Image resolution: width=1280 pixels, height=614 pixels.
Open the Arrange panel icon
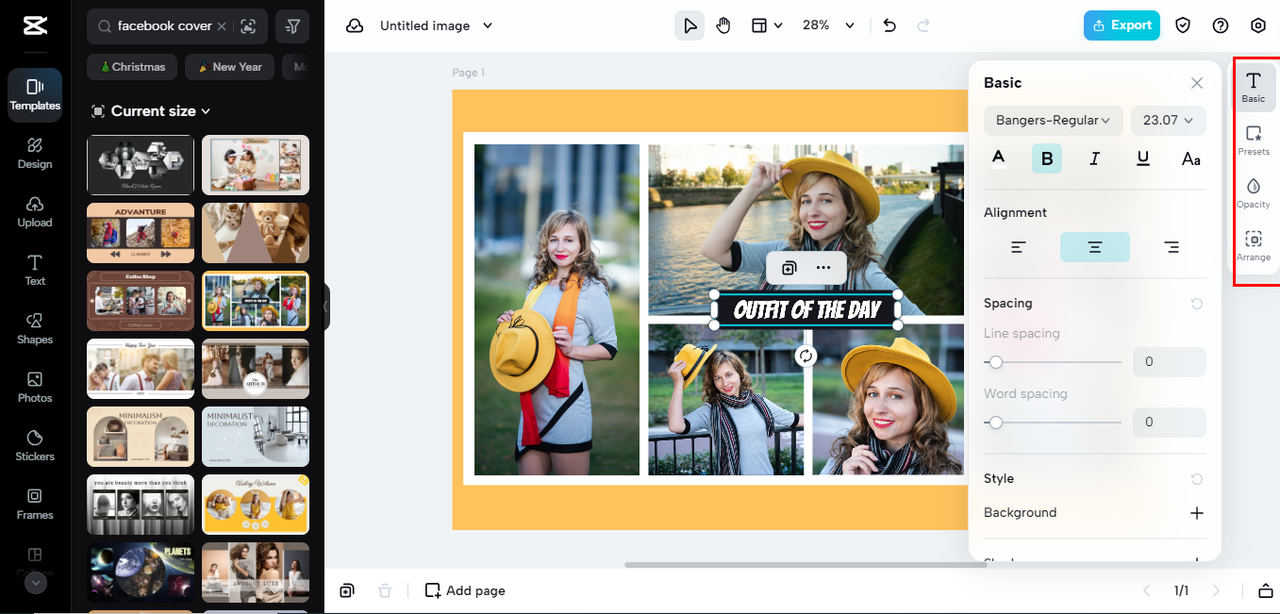tap(1253, 245)
